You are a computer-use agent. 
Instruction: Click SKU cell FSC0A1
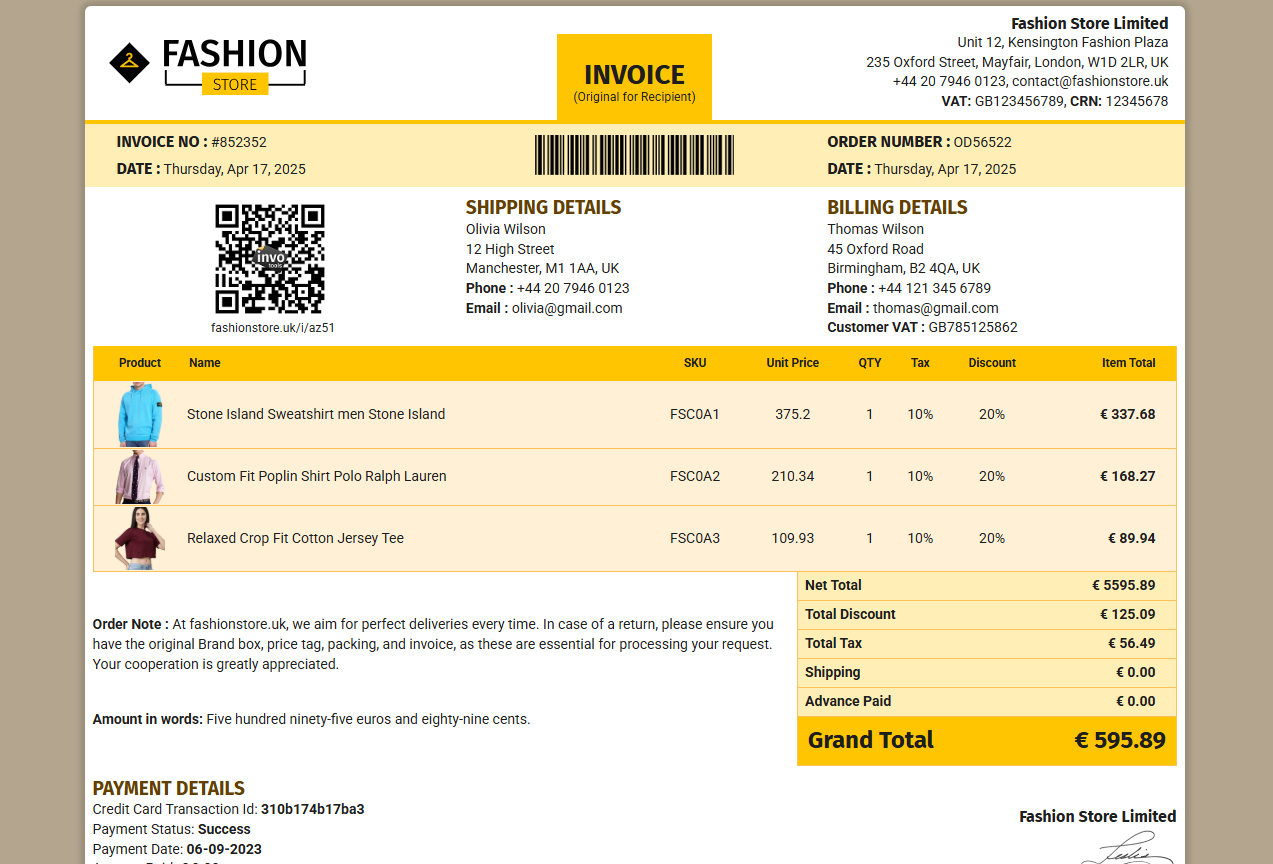[695, 414]
